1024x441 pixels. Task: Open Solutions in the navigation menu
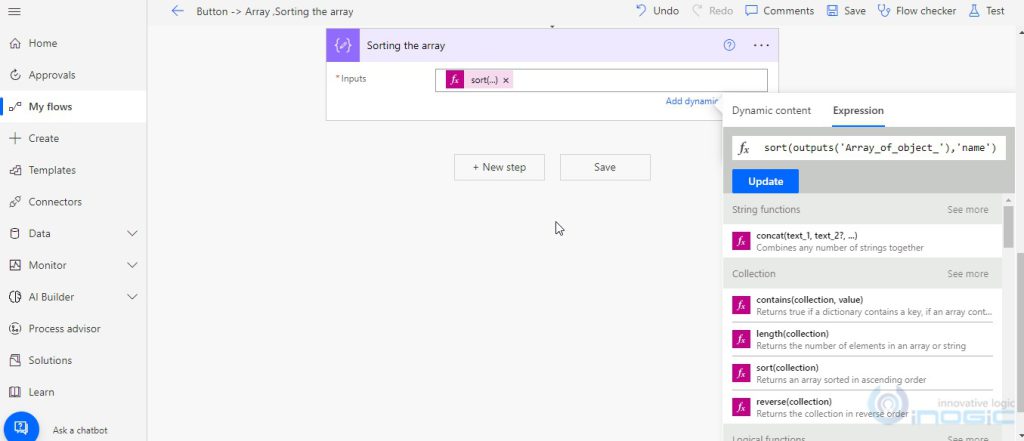73,361
